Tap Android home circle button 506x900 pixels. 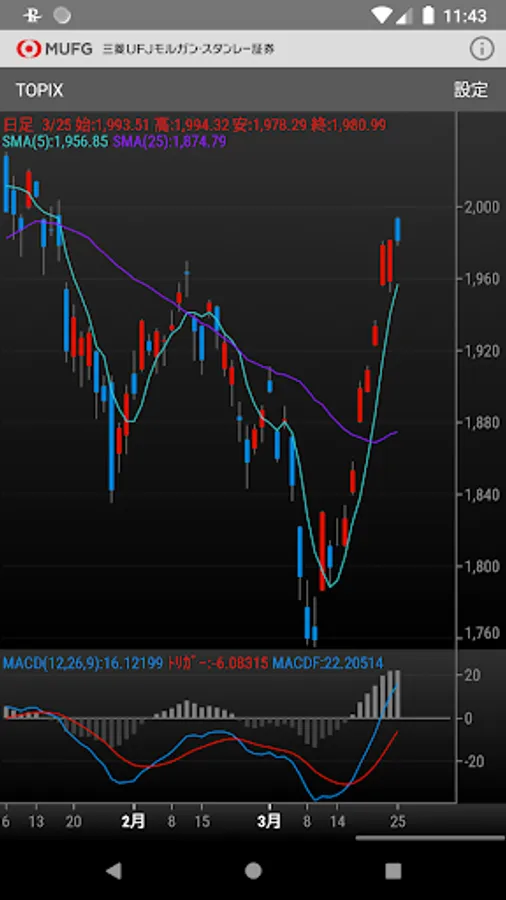click(253, 871)
